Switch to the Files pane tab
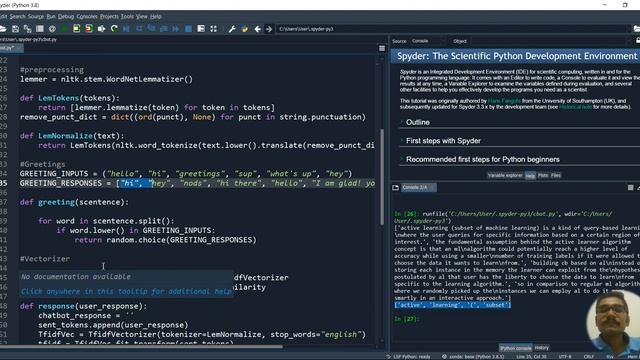The width and height of the screenshot is (640, 360). [556, 175]
